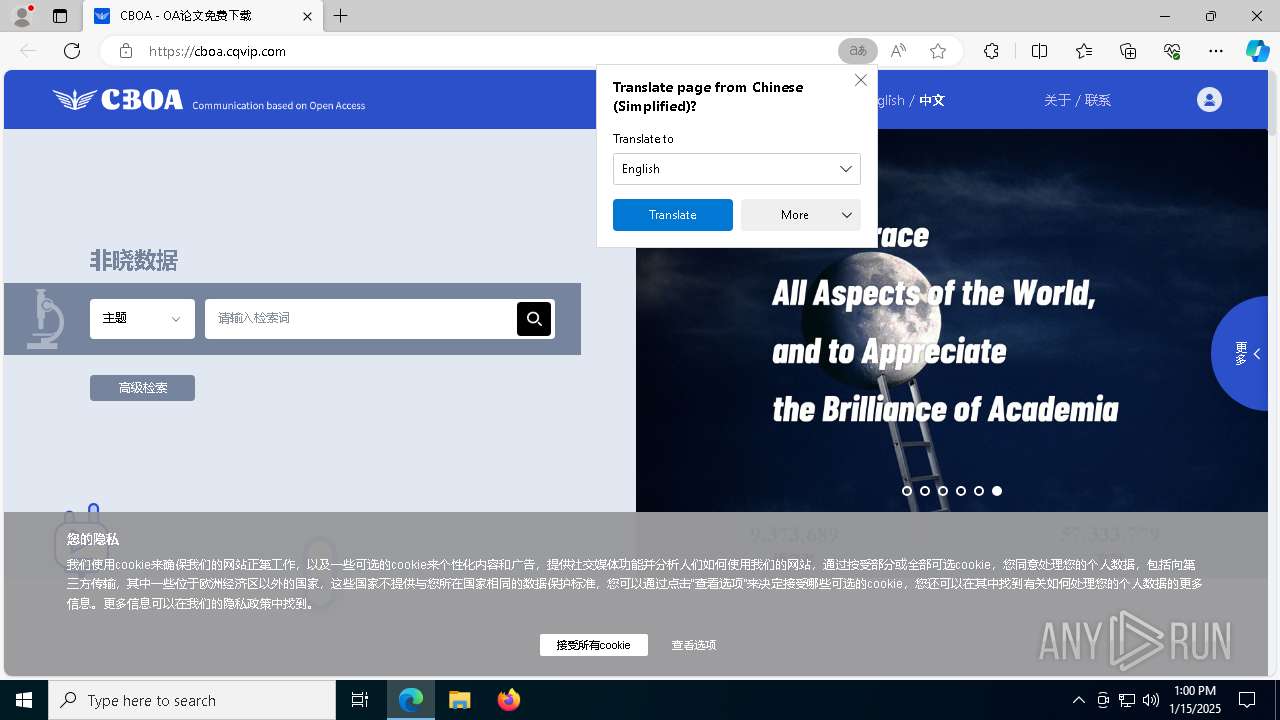Launch the Copilot sidebar icon
The width and height of the screenshot is (1280, 720).
coord(1257,51)
